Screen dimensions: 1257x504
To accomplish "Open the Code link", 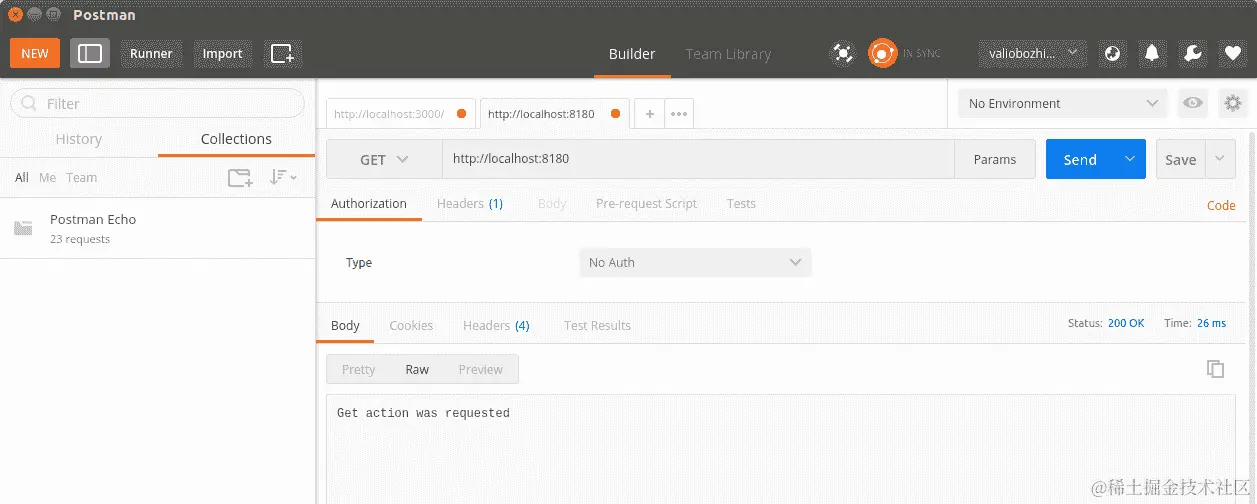I will [x=1221, y=205].
